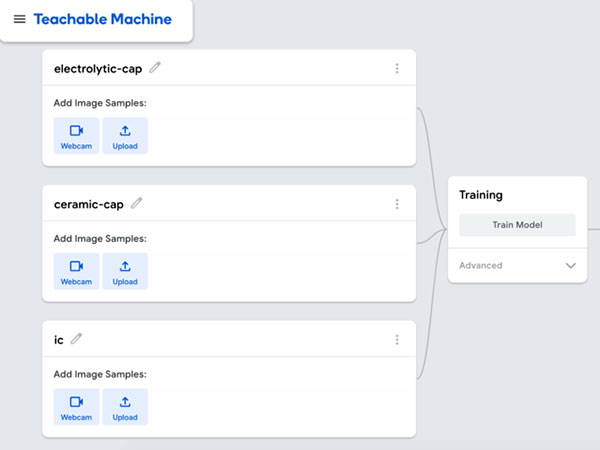The image size is (600, 450).
Task: Open Webcam for the ic class
Action: 76,407
